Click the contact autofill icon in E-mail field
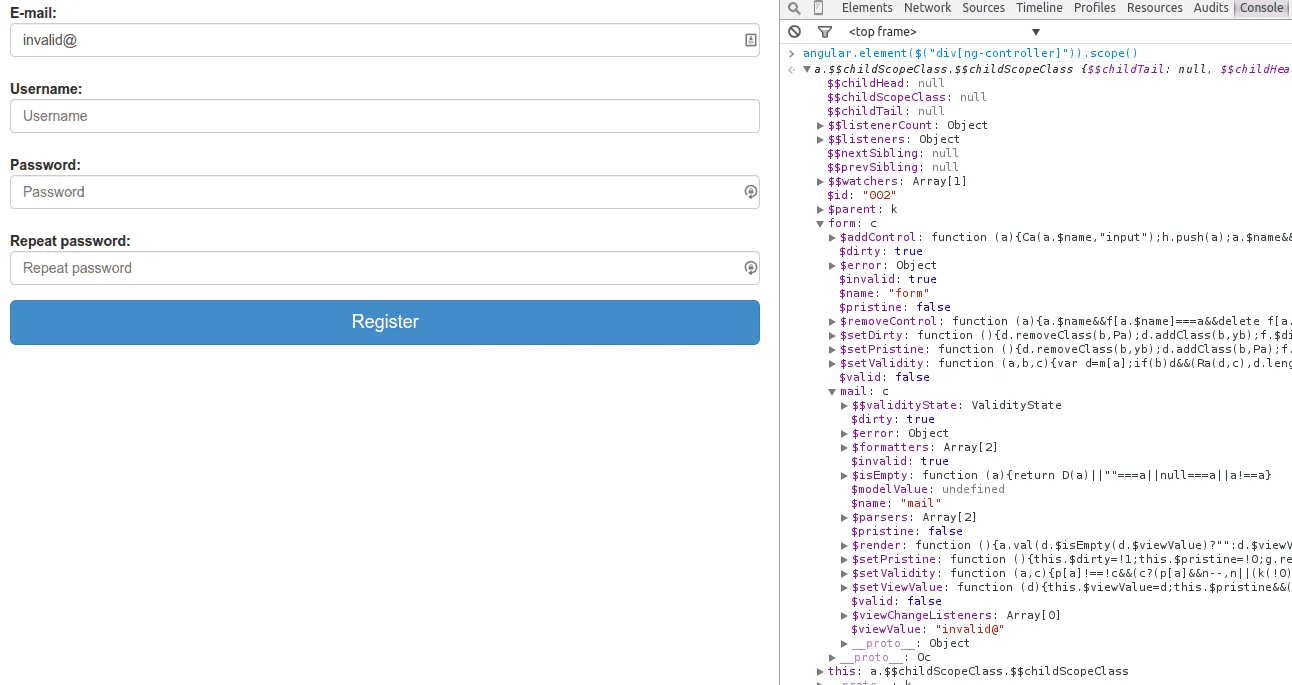 750,40
